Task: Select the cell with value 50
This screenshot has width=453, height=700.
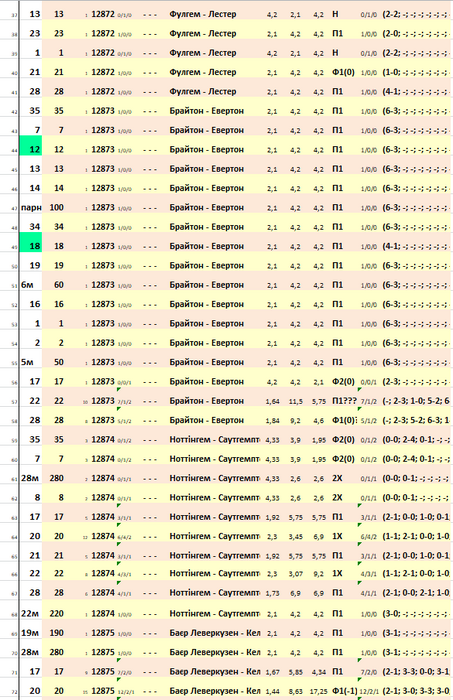Action: pos(57,362)
